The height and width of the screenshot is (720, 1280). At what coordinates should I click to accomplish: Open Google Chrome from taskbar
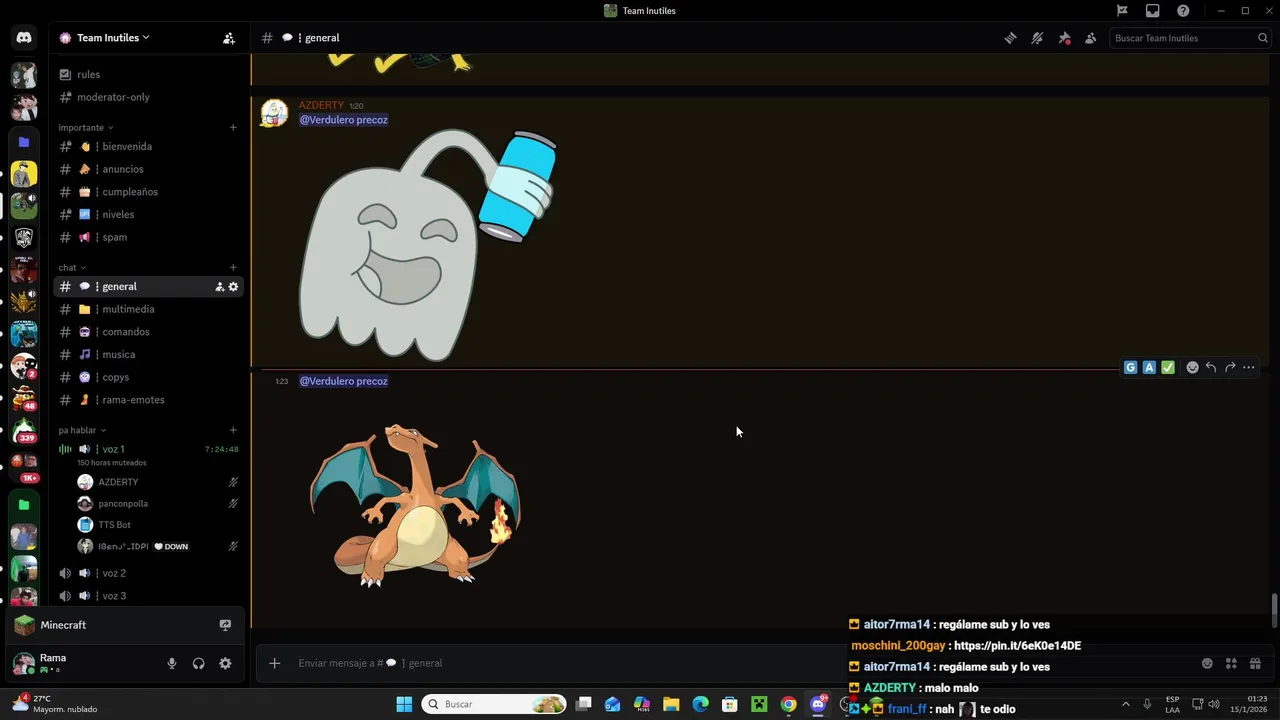click(x=788, y=704)
